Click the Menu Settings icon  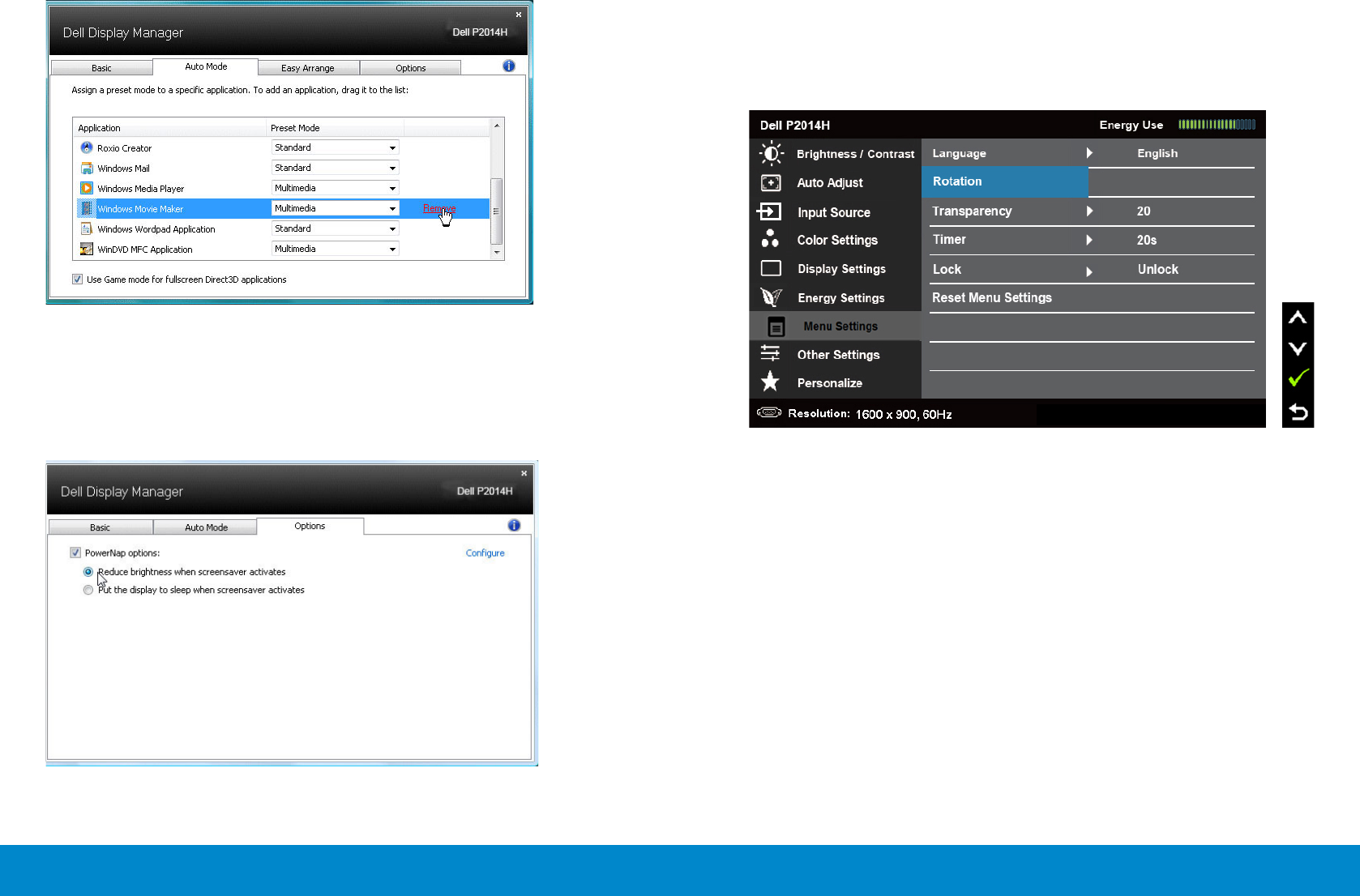(x=776, y=326)
